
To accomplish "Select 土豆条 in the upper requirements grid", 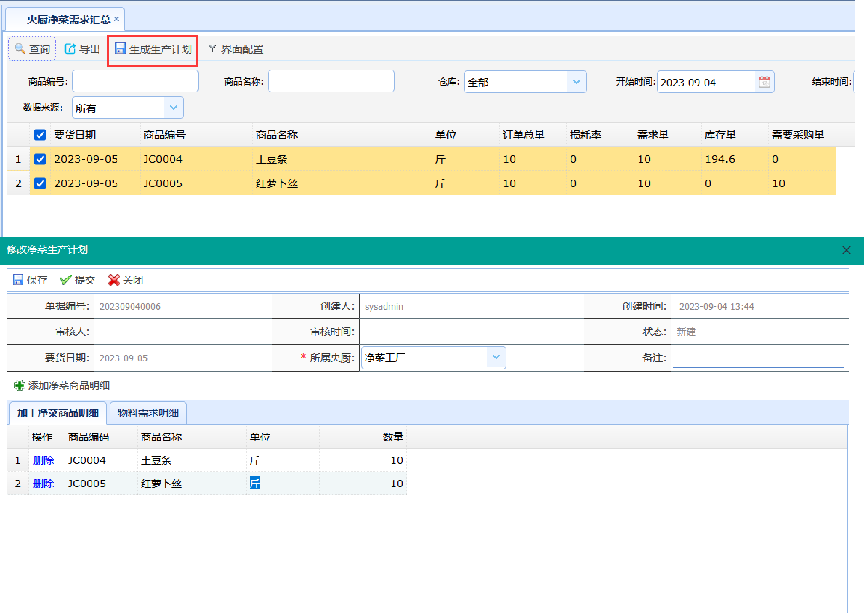I will (271, 159).
